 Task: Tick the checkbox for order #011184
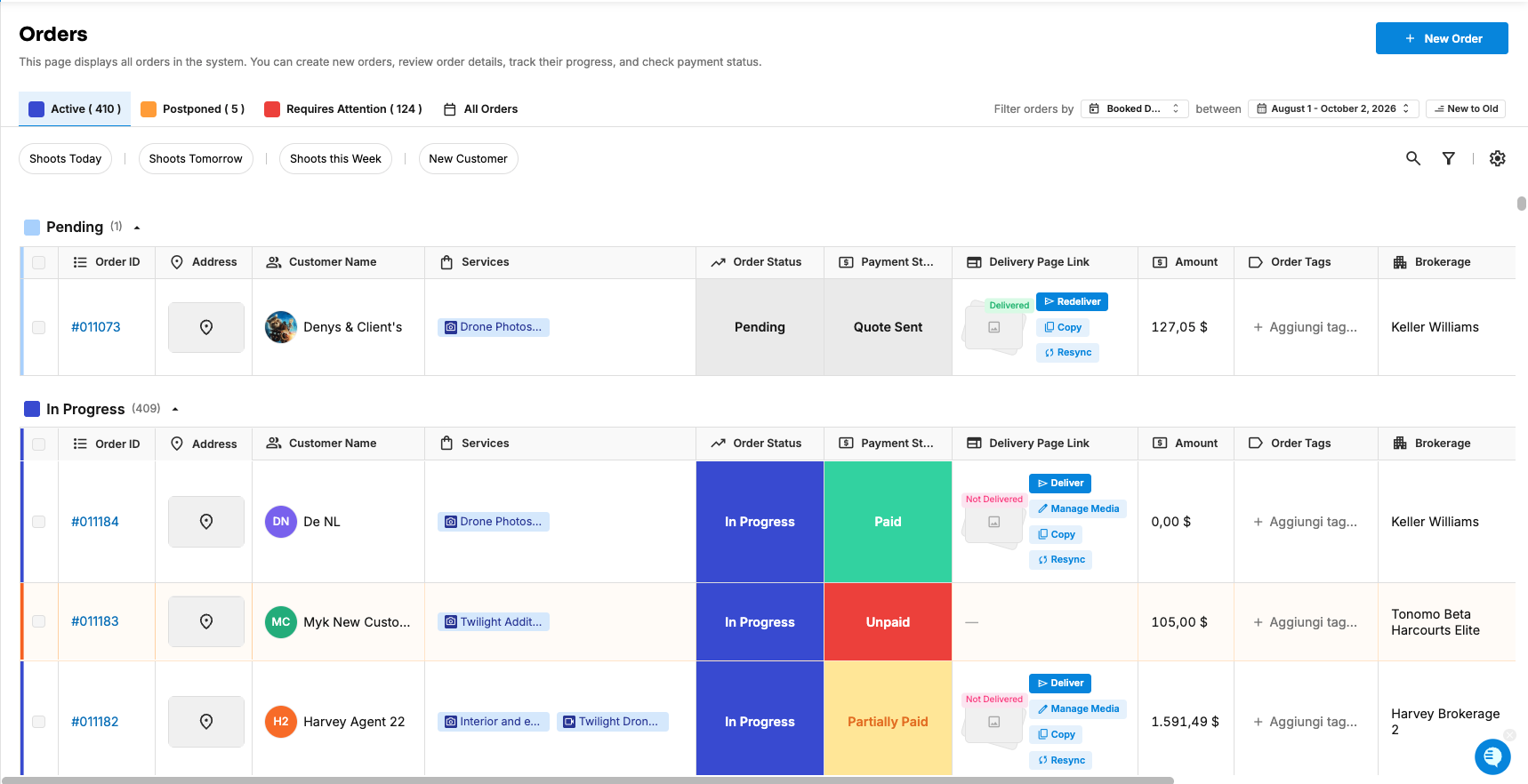(38, 522)
